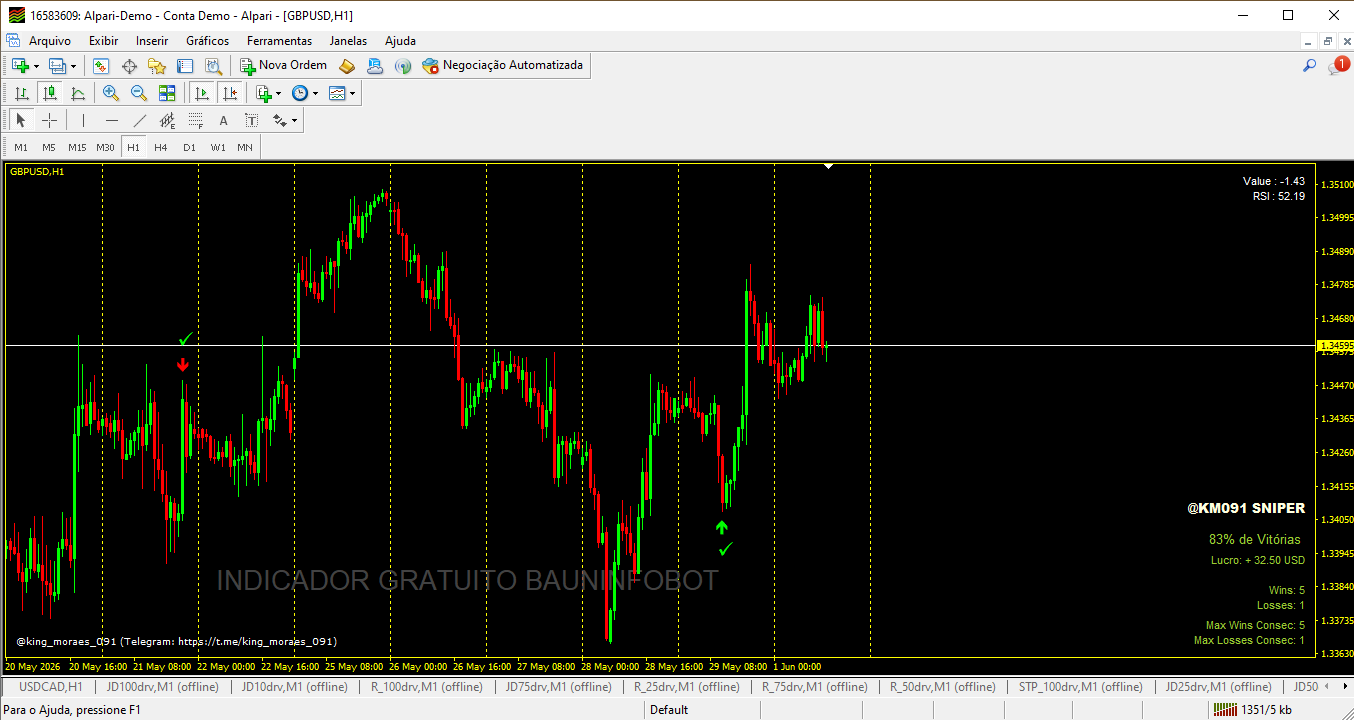
Task: Click the zoom out magnifier icon
Action: (139, 93)
